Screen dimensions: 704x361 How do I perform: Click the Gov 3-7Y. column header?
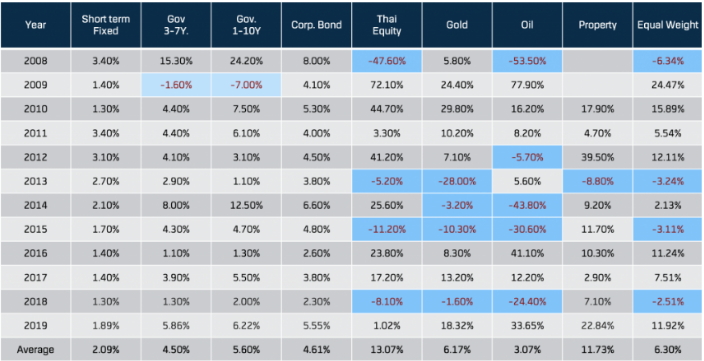click(x=176, y=25)
